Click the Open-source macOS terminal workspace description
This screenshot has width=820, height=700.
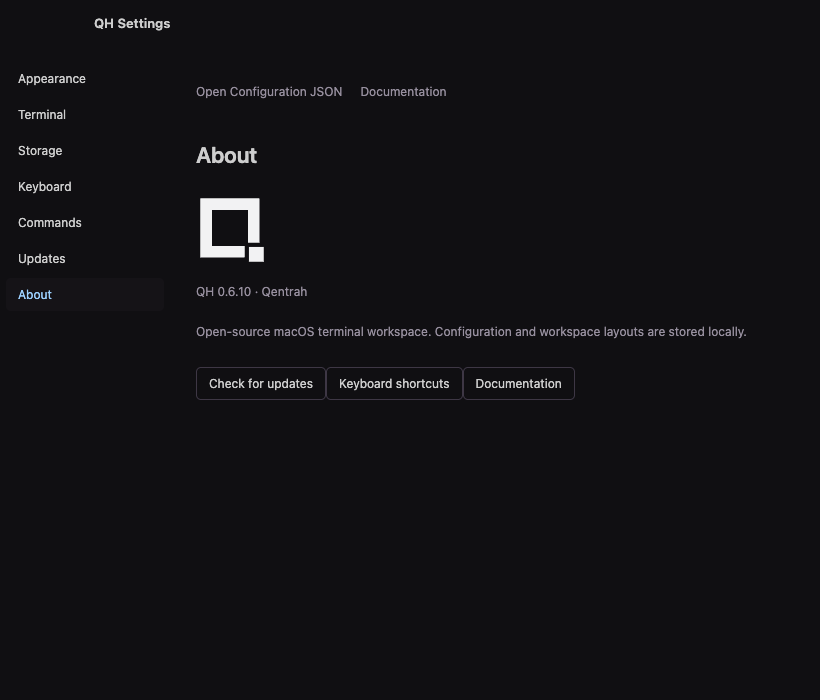pyautogui.click(x=471, y=332)
